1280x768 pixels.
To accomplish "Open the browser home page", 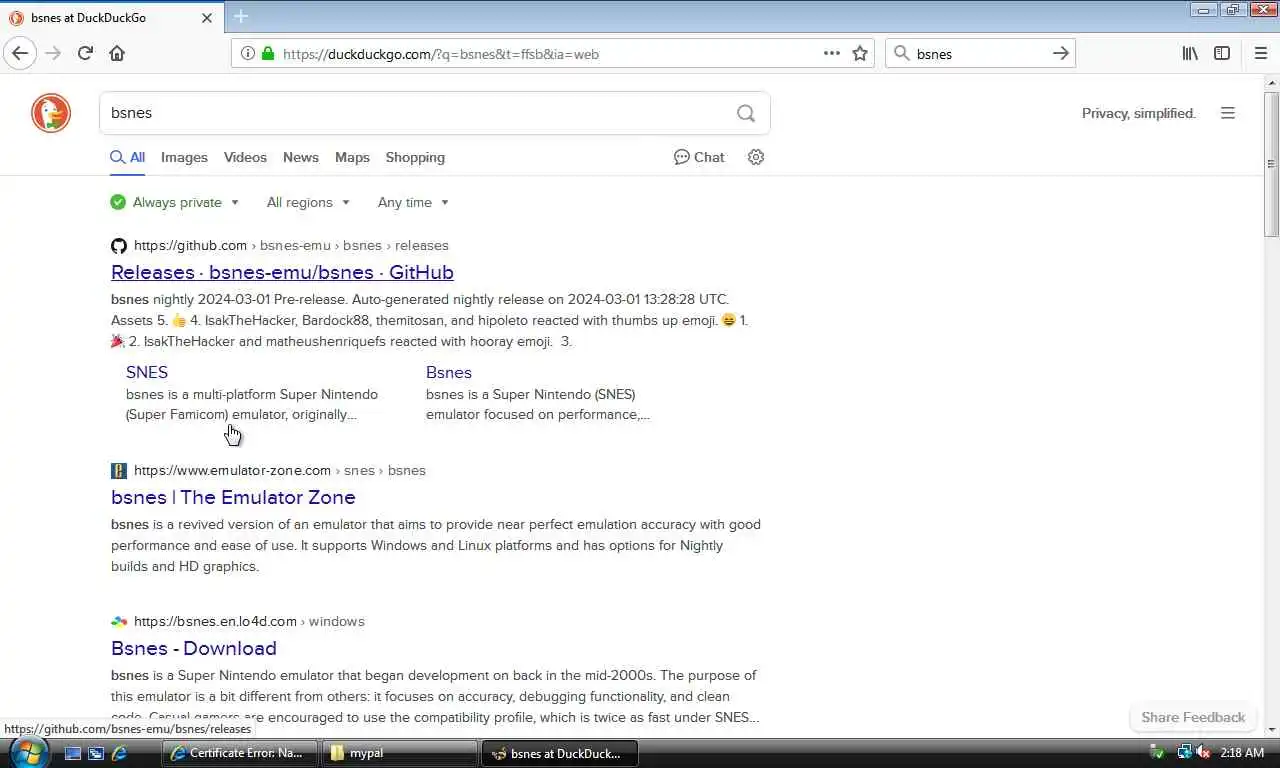I will [117, 53].
